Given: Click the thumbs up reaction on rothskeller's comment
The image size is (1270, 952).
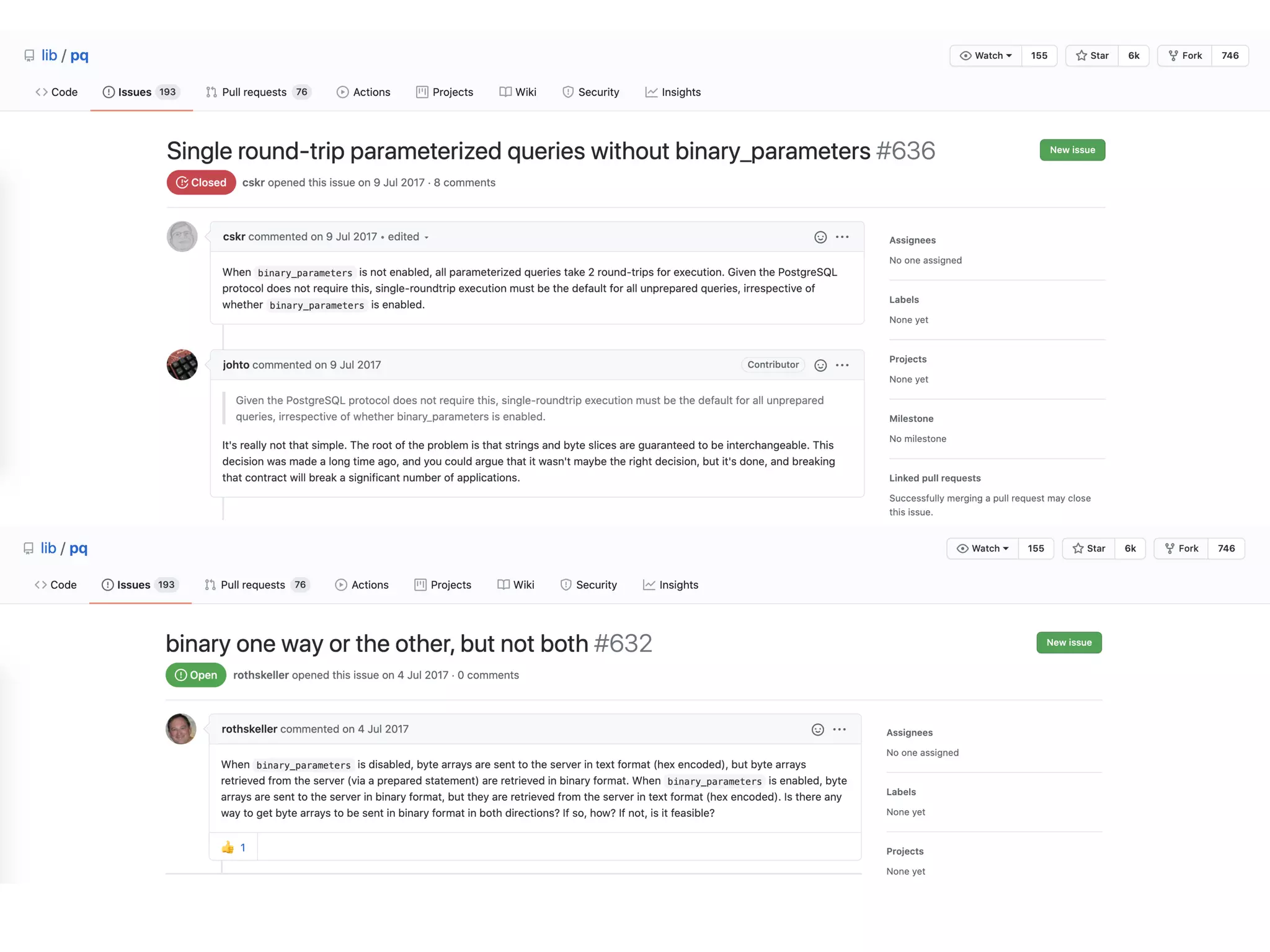Looking at the screenshot, I should click(x=234, y=847).
